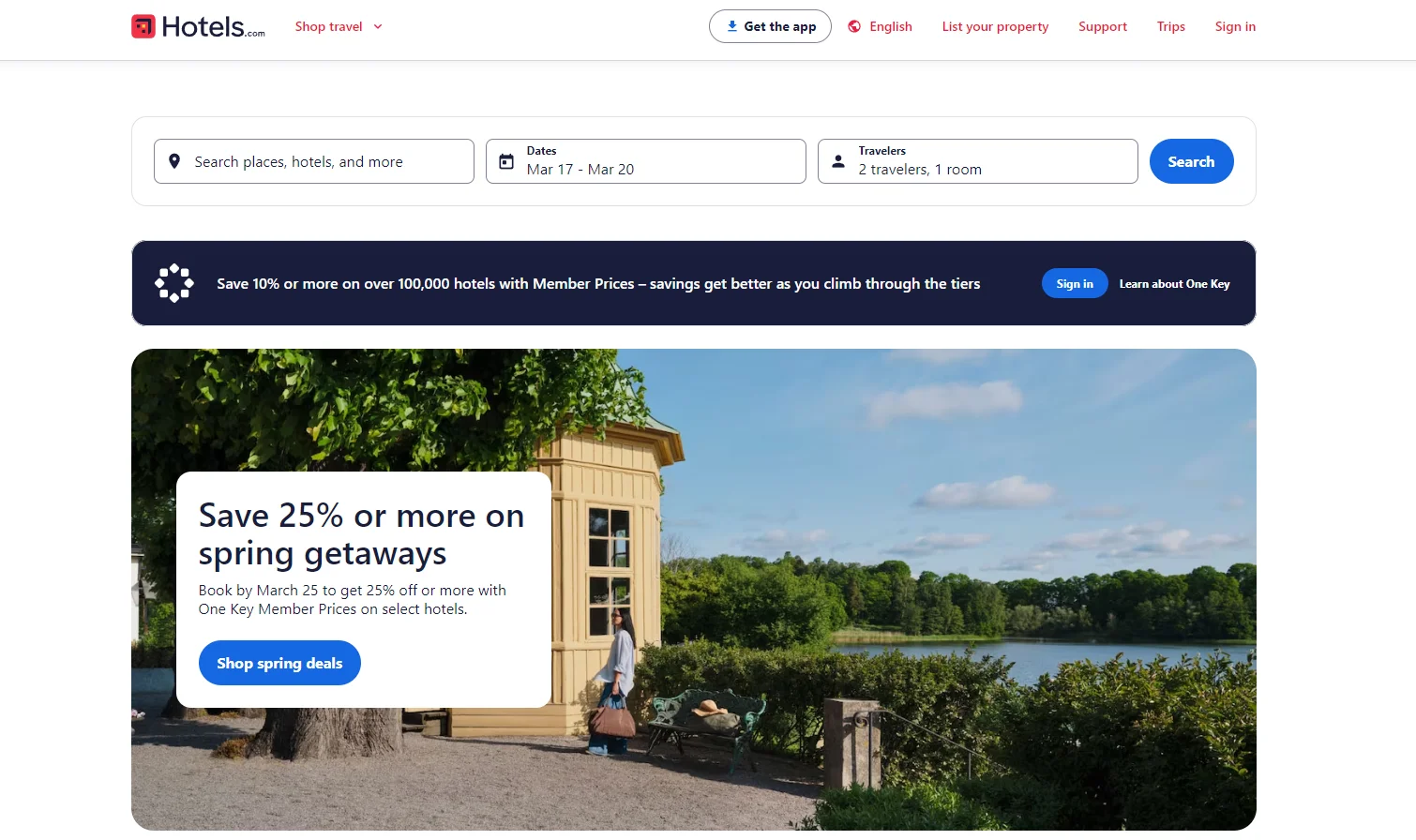Screen dimensions: 1416x840
Task: Go to Trips in the header
Action: (1171, 26)
